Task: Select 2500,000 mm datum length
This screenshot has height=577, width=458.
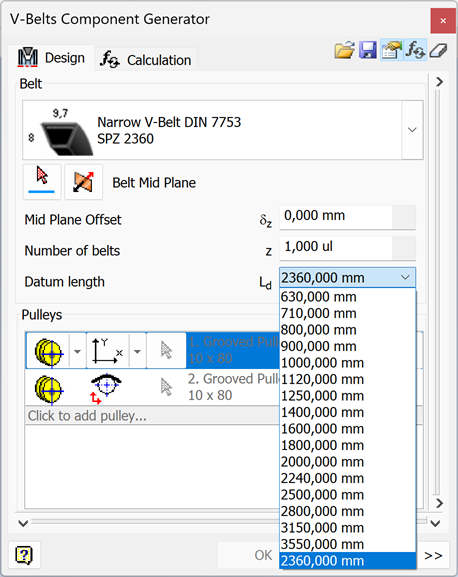Action: click(x=348, y=495)
